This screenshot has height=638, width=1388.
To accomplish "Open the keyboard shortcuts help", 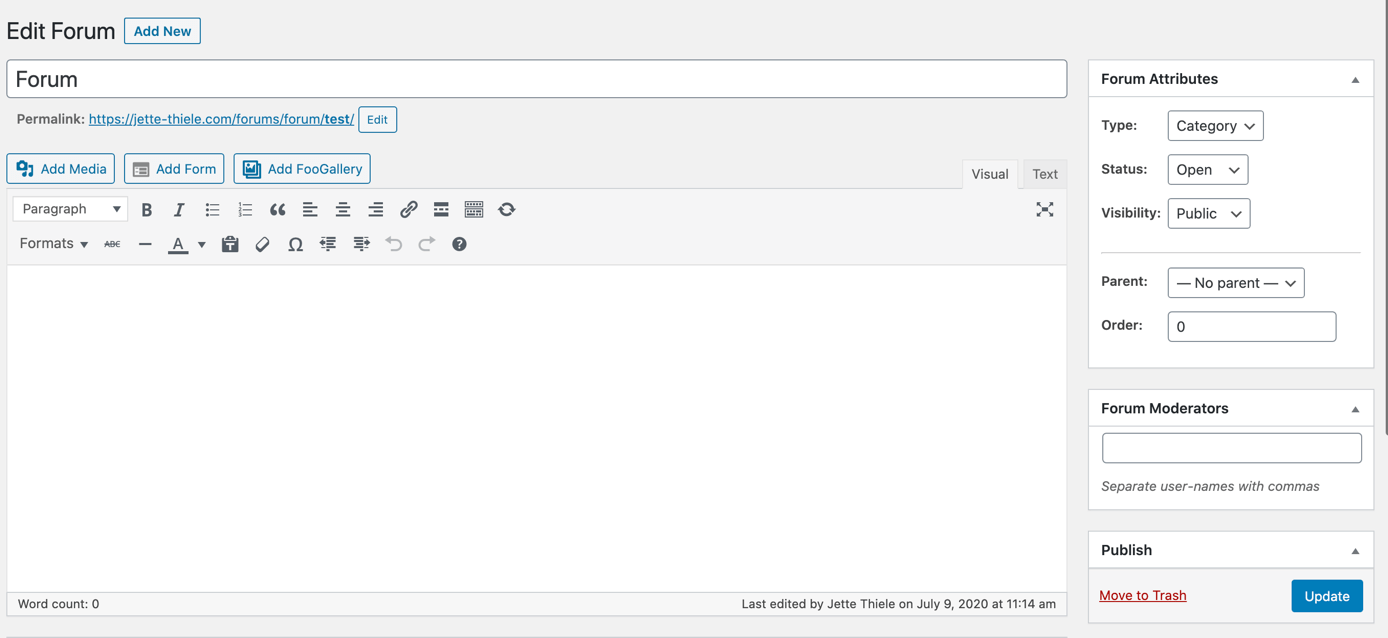I will pyautogui.click(x=459, y=244).
